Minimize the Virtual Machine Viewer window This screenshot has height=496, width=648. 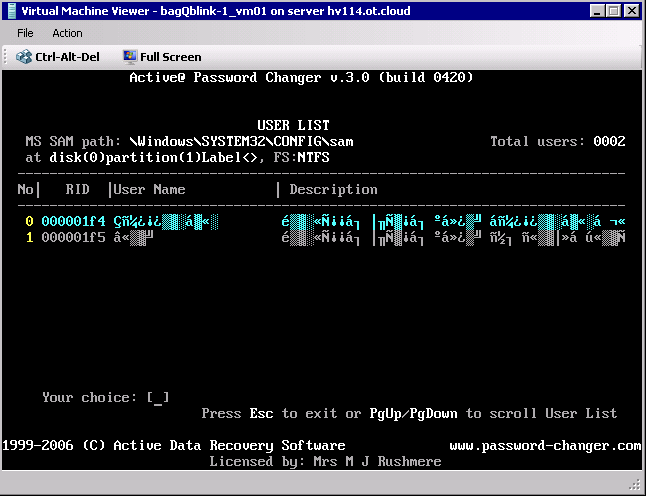coord(596,11)
